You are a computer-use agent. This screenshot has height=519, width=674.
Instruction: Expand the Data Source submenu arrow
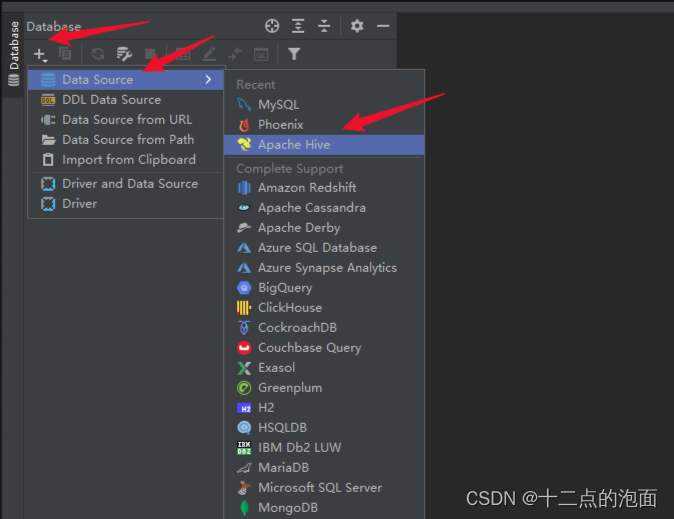click(x=208, y=80)
